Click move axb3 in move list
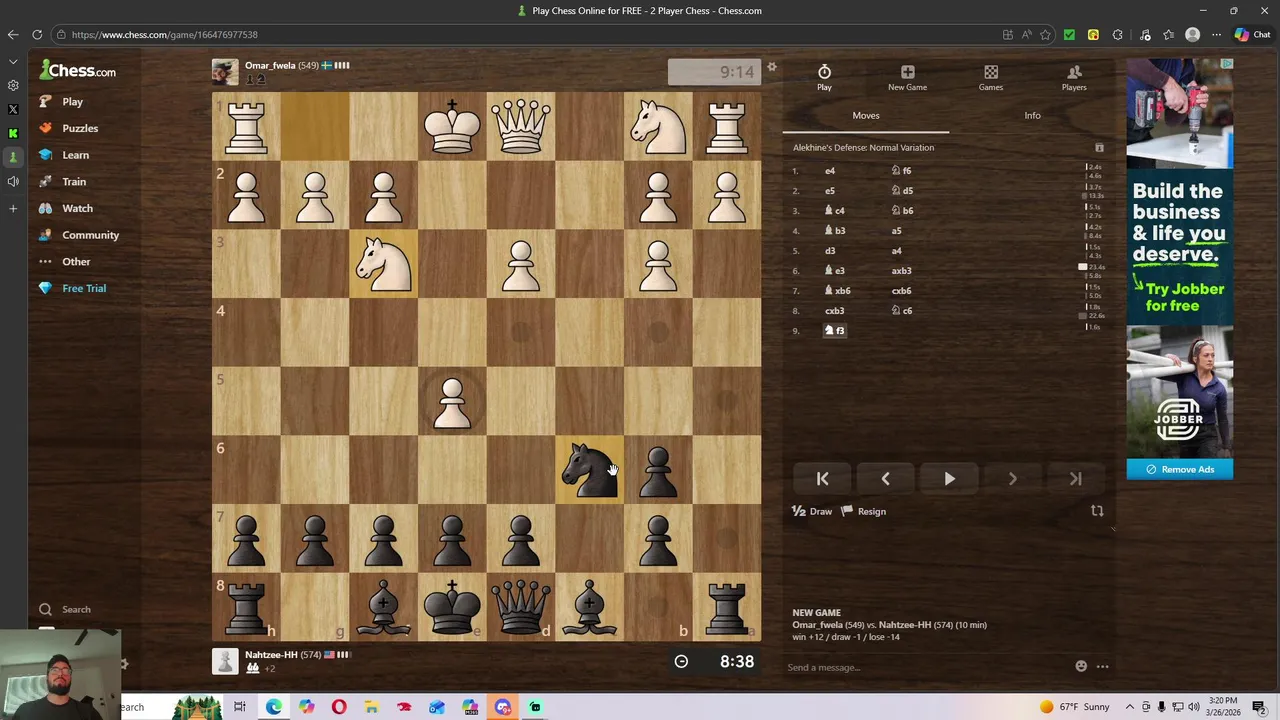The height and width of the screenshot is (720, 1280). 902,271
